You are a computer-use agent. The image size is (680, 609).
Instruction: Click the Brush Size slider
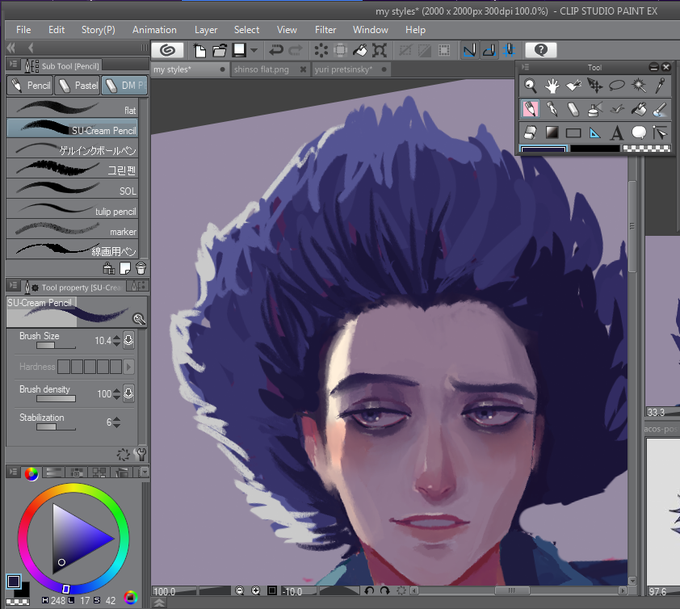pyautogui.click(x=56, y=346)
